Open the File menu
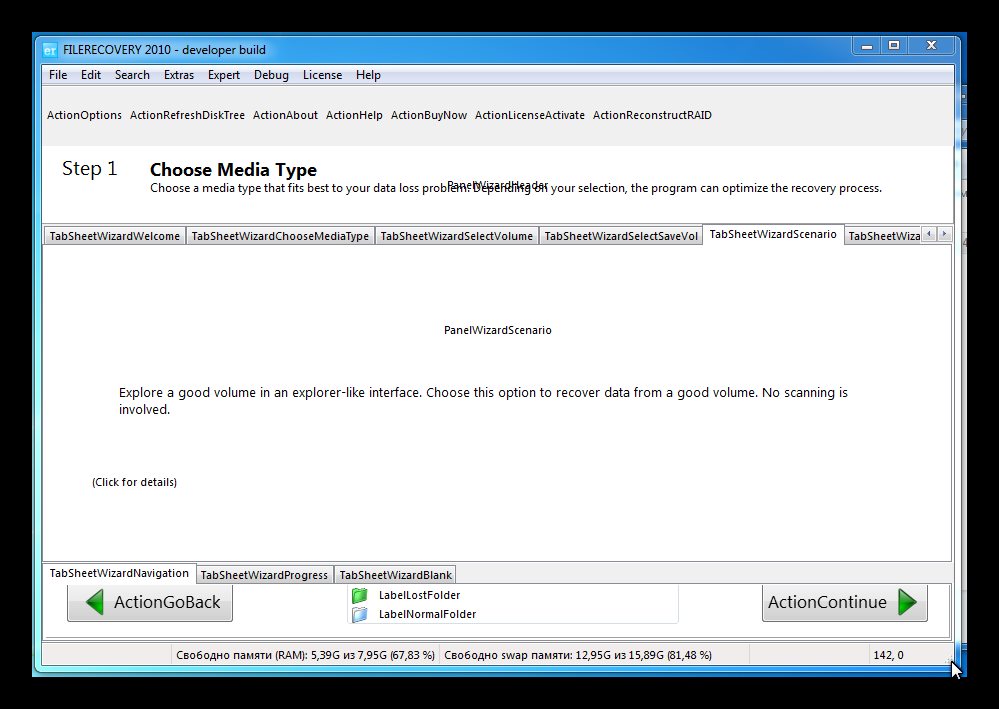The image size is (999, 709). coord(58,75)
